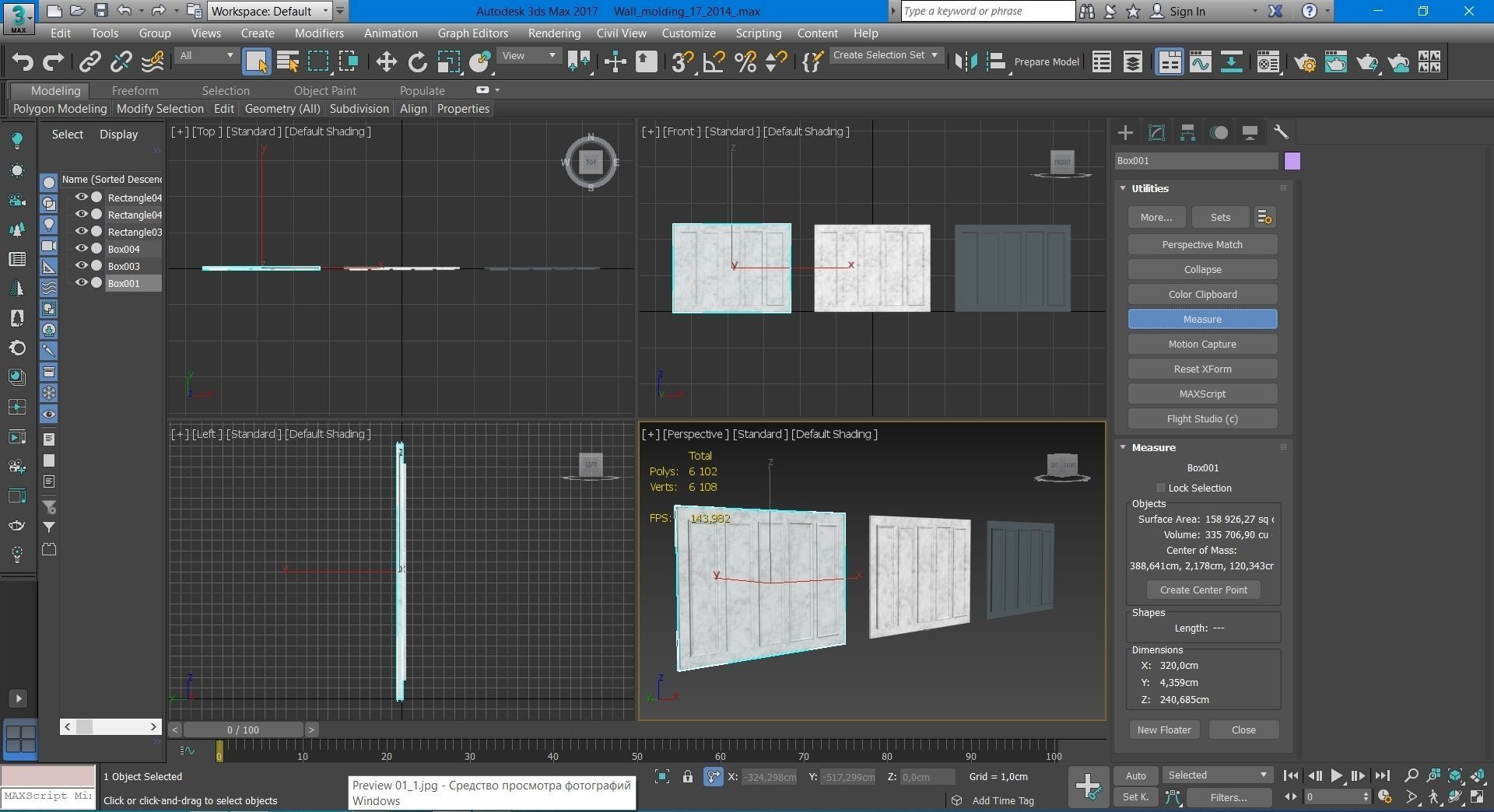Toggle visibility of Box003 object
This screenshot has height=812, width=1494.
coord(81,266)
